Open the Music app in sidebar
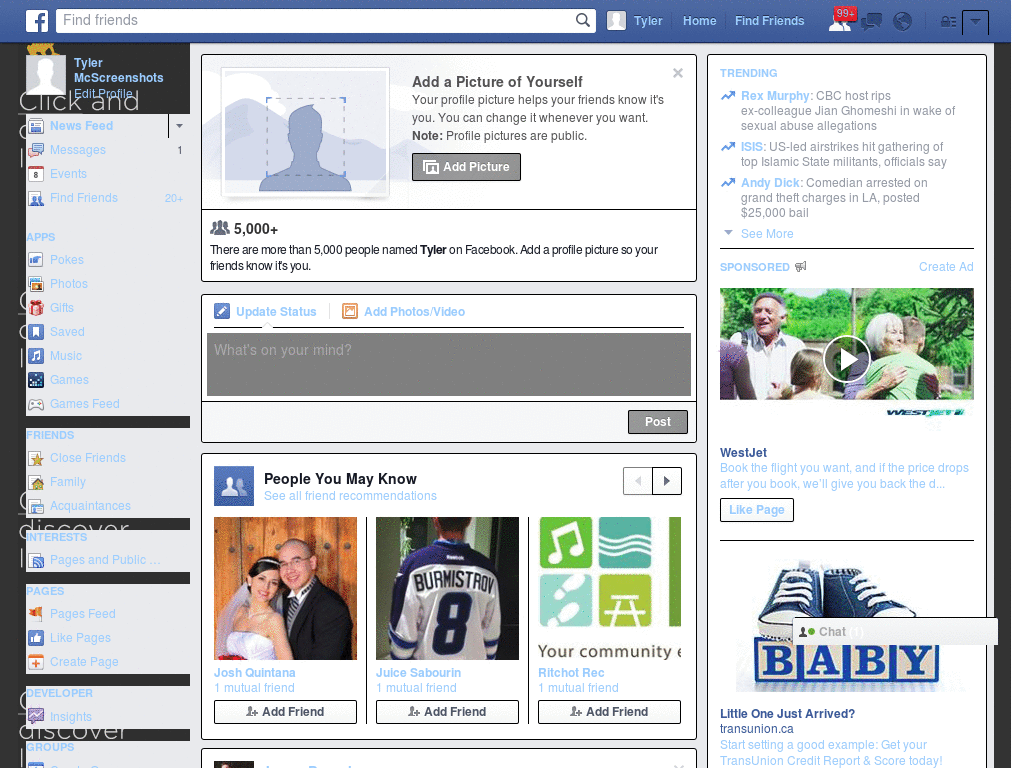 coord(66,356)
